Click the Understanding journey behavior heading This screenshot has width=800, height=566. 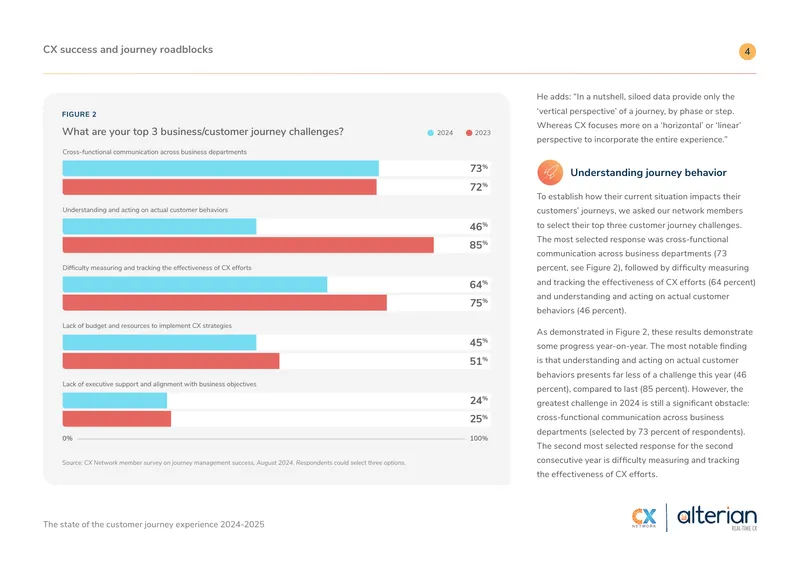click(x=648, y=173)
